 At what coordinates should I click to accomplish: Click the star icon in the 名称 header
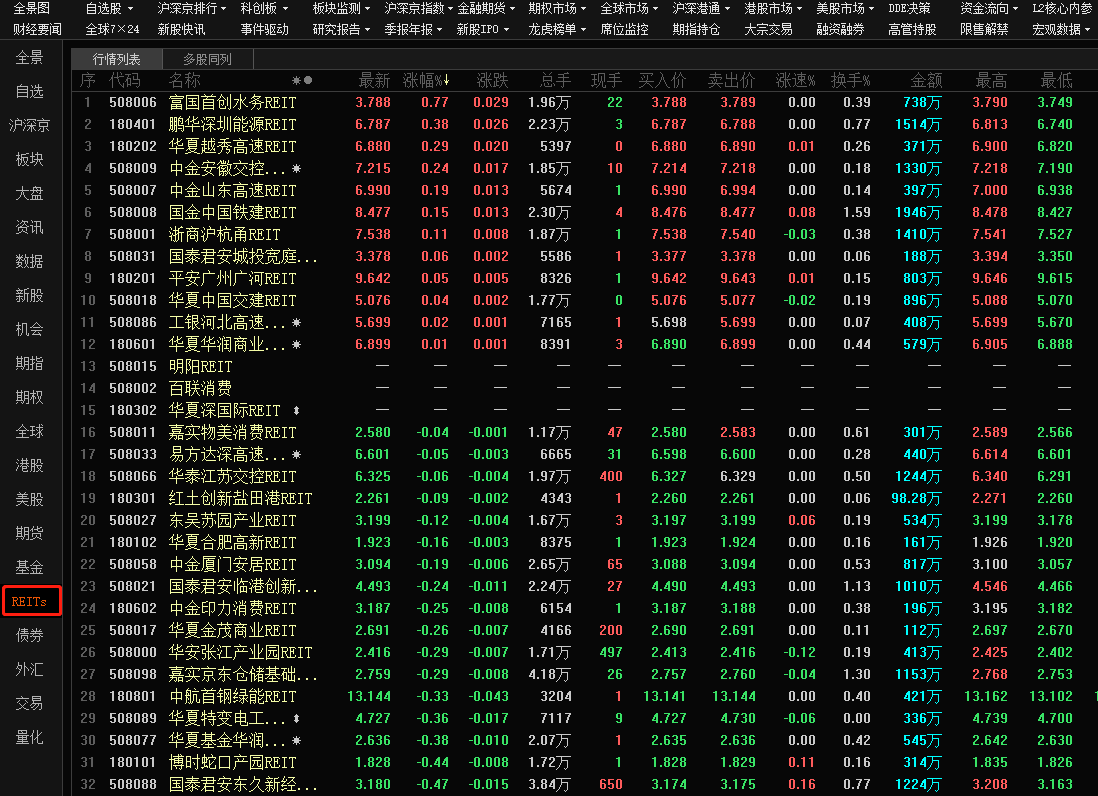tap(296, 81)
